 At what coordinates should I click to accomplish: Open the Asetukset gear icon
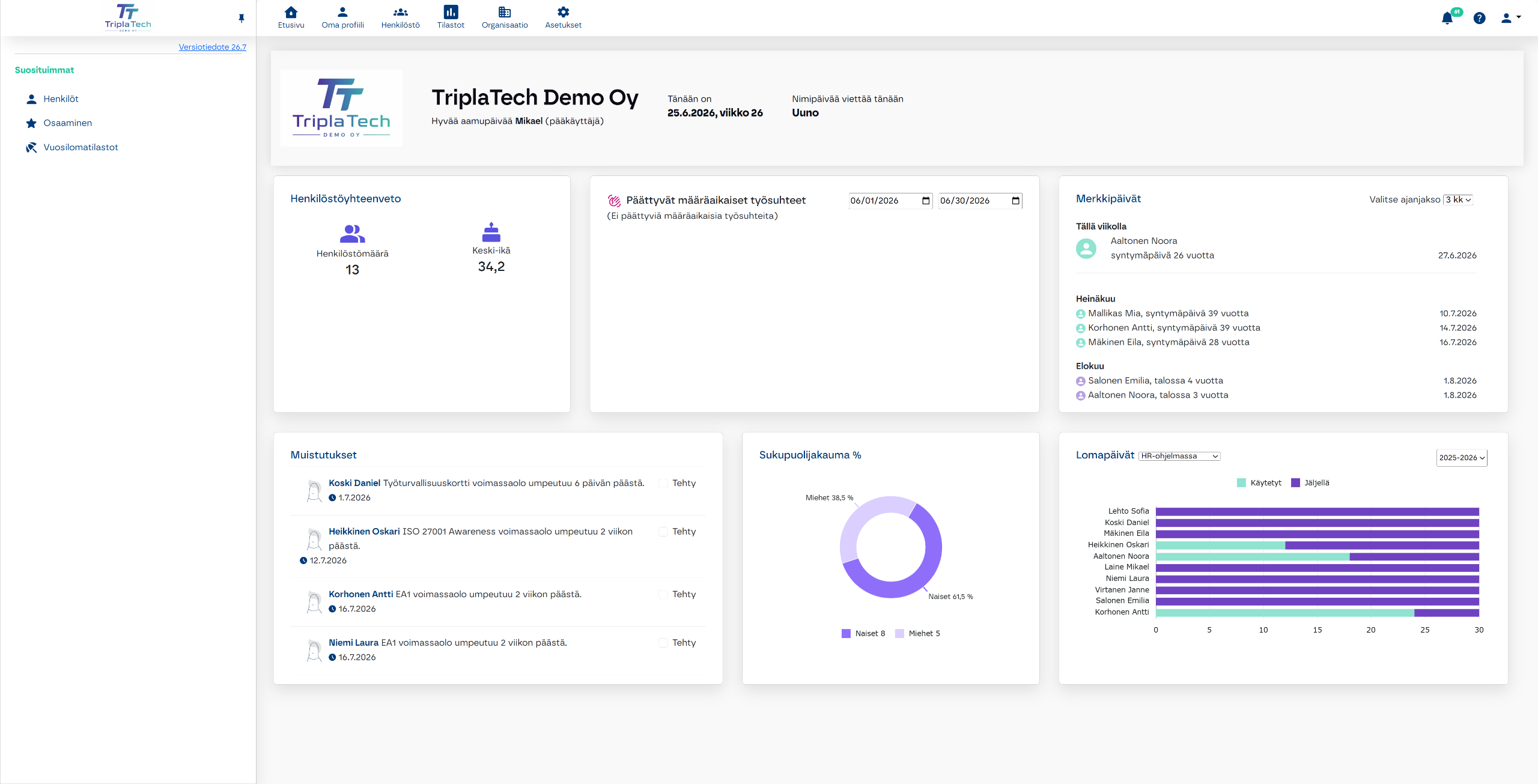pyautogui.click(x=563, y=12)
